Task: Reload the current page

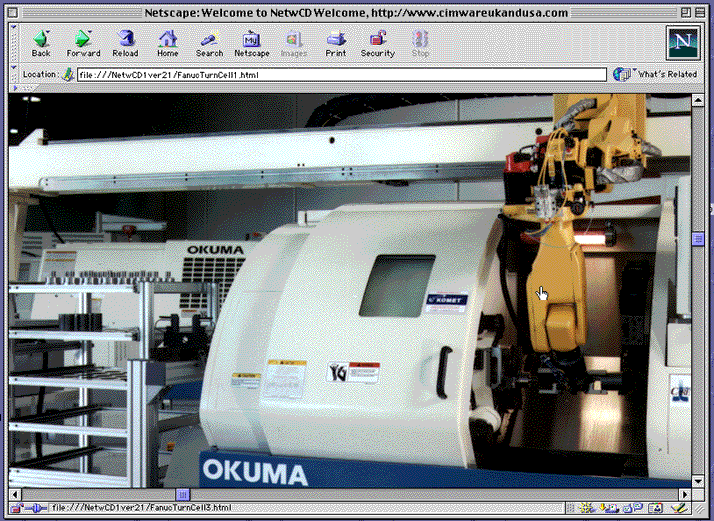Action: (x=125, y=43)
